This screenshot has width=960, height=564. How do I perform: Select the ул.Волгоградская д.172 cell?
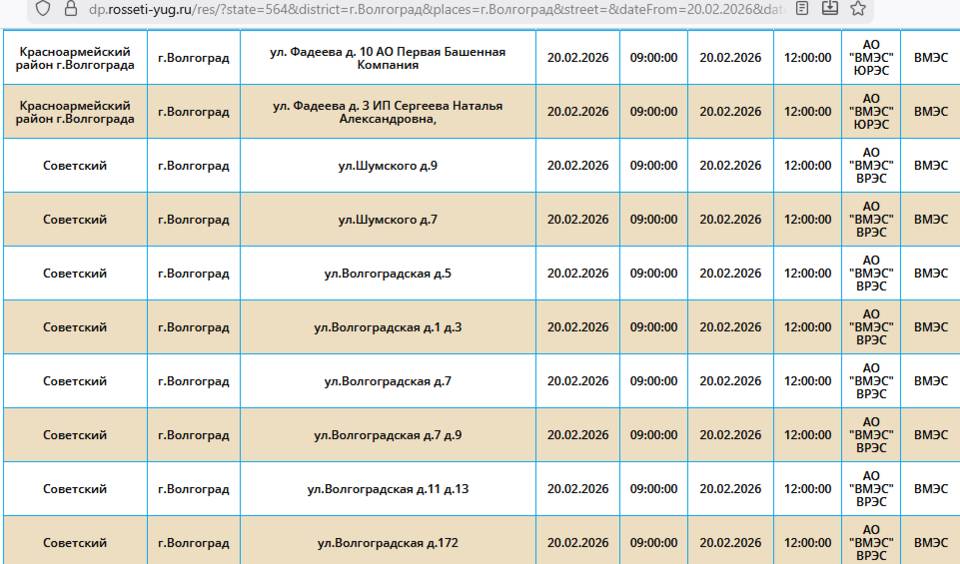coord(387,543)
